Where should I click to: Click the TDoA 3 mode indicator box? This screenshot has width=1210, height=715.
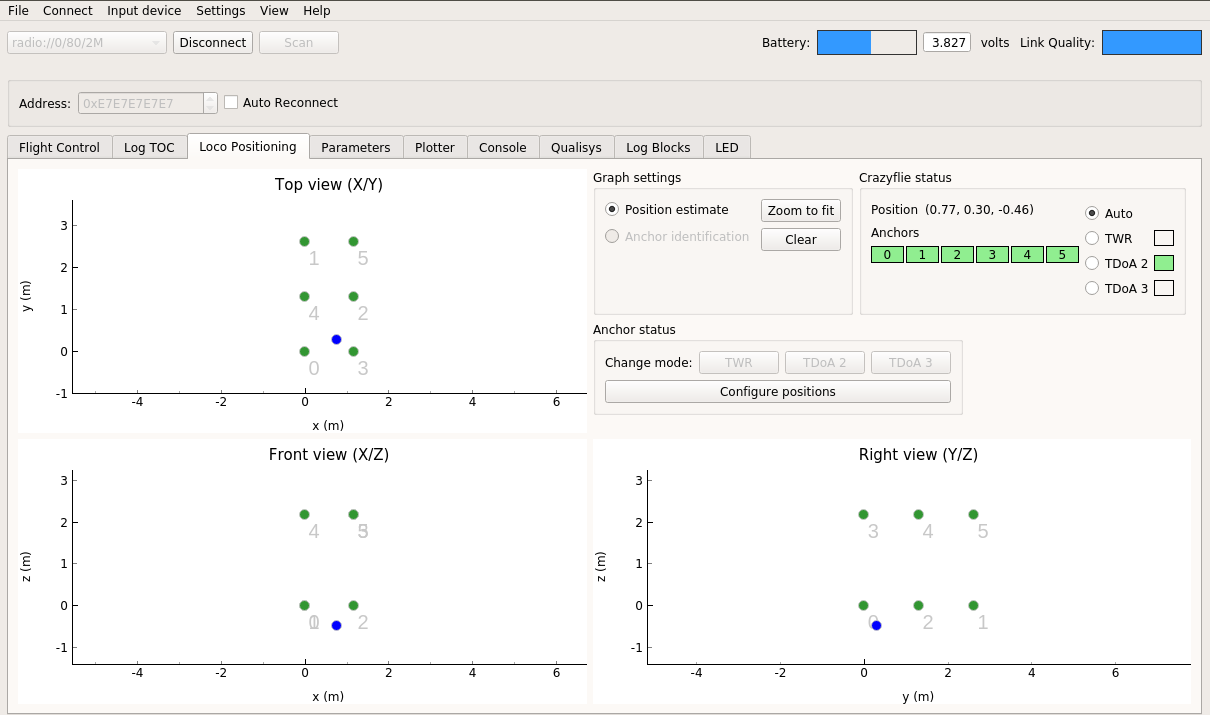(x=1164, y=288)
